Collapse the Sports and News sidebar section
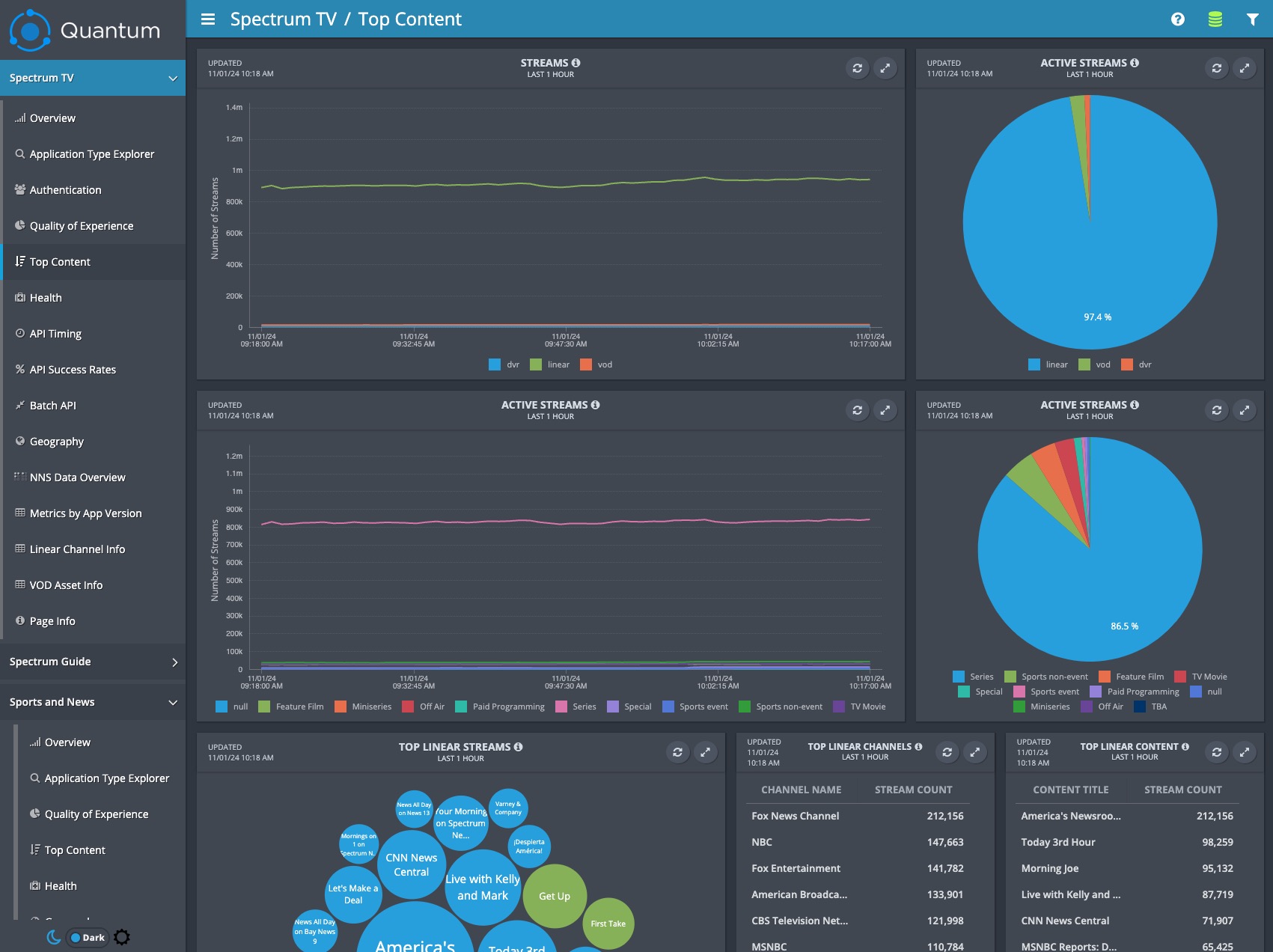The image size is (1273, 952). (93, 702)
